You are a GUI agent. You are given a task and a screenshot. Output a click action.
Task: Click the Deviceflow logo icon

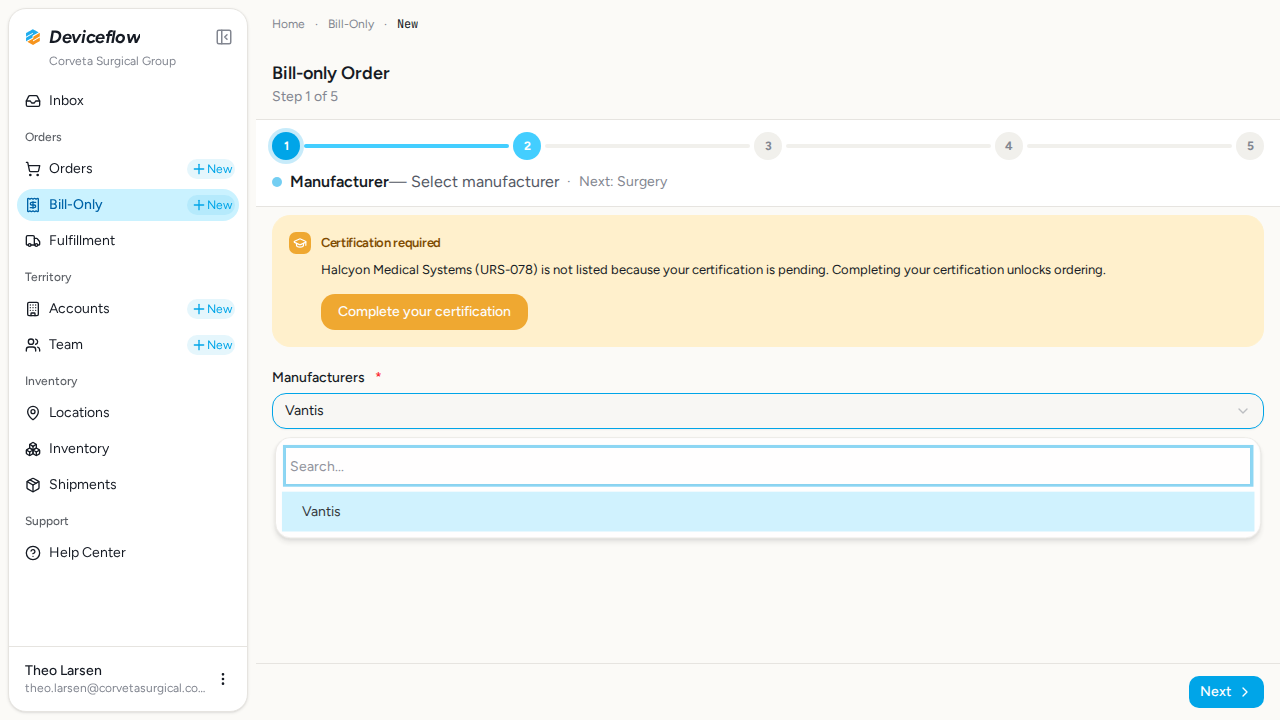pos(33,37)
